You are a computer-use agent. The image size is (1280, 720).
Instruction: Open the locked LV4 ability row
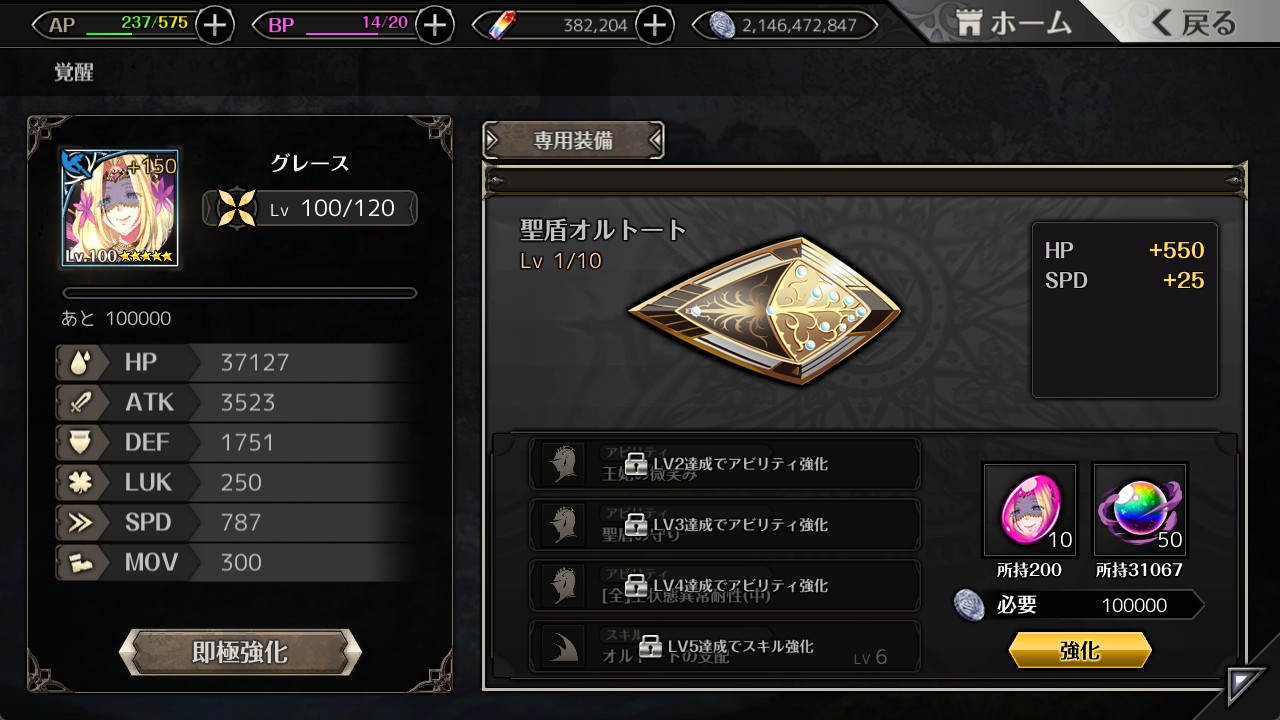coord(724,585)
